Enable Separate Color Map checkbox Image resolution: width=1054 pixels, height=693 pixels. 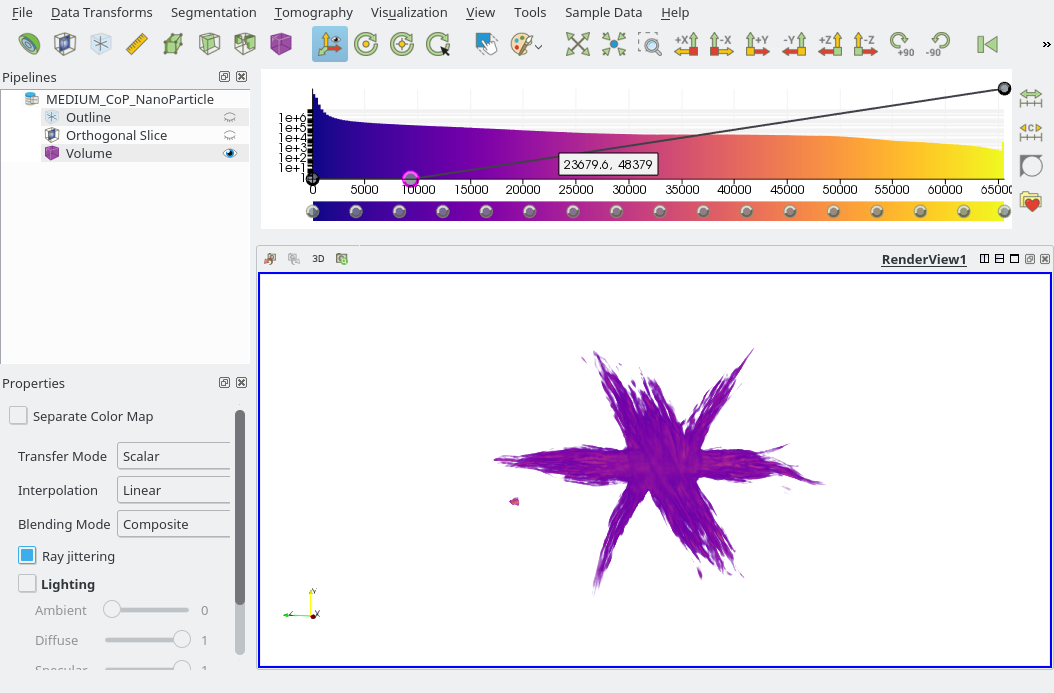[18, 415]
